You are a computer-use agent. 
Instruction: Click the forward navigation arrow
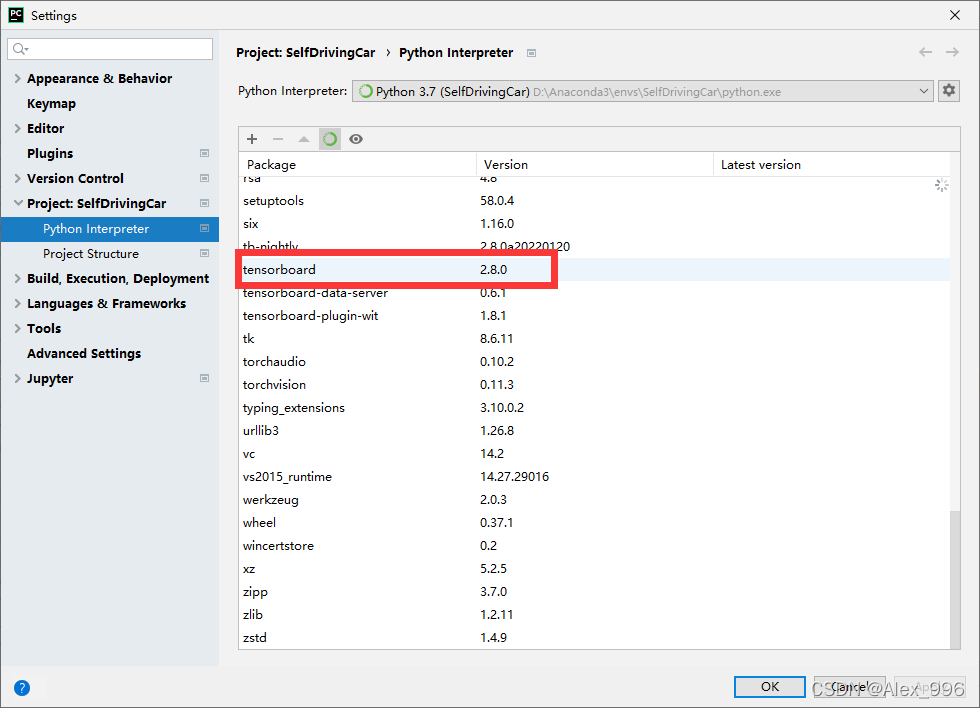click(x=952, y=52)
